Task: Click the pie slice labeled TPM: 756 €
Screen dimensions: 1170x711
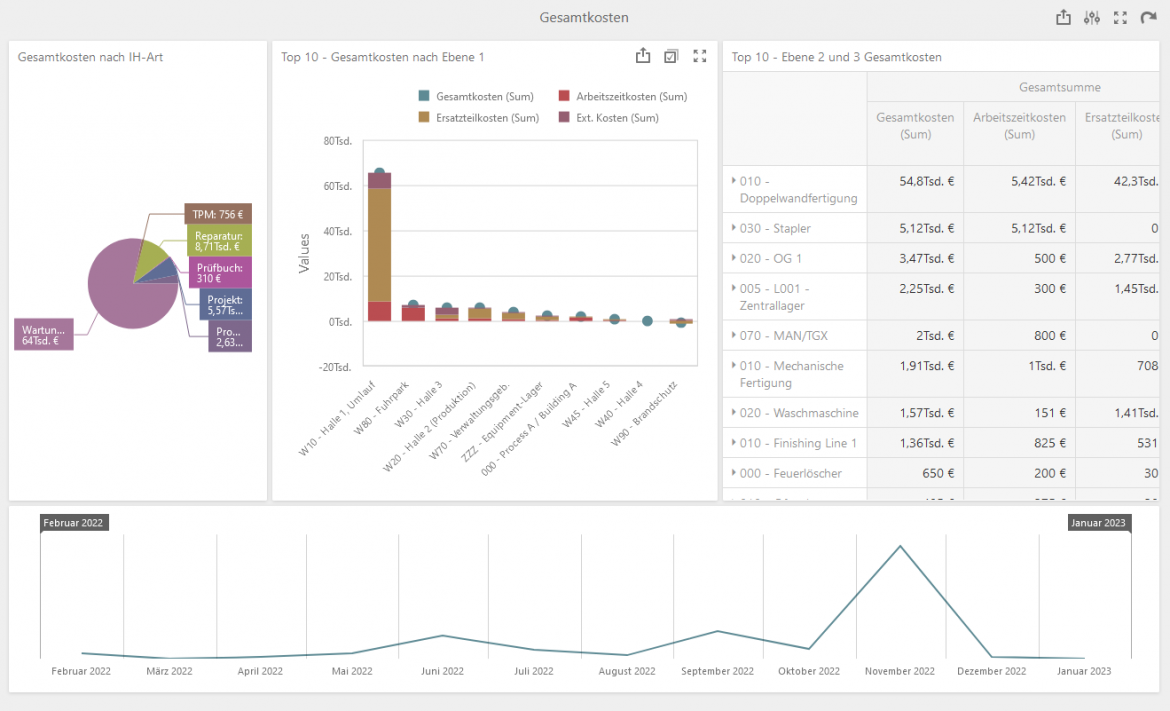Action: 218,214
